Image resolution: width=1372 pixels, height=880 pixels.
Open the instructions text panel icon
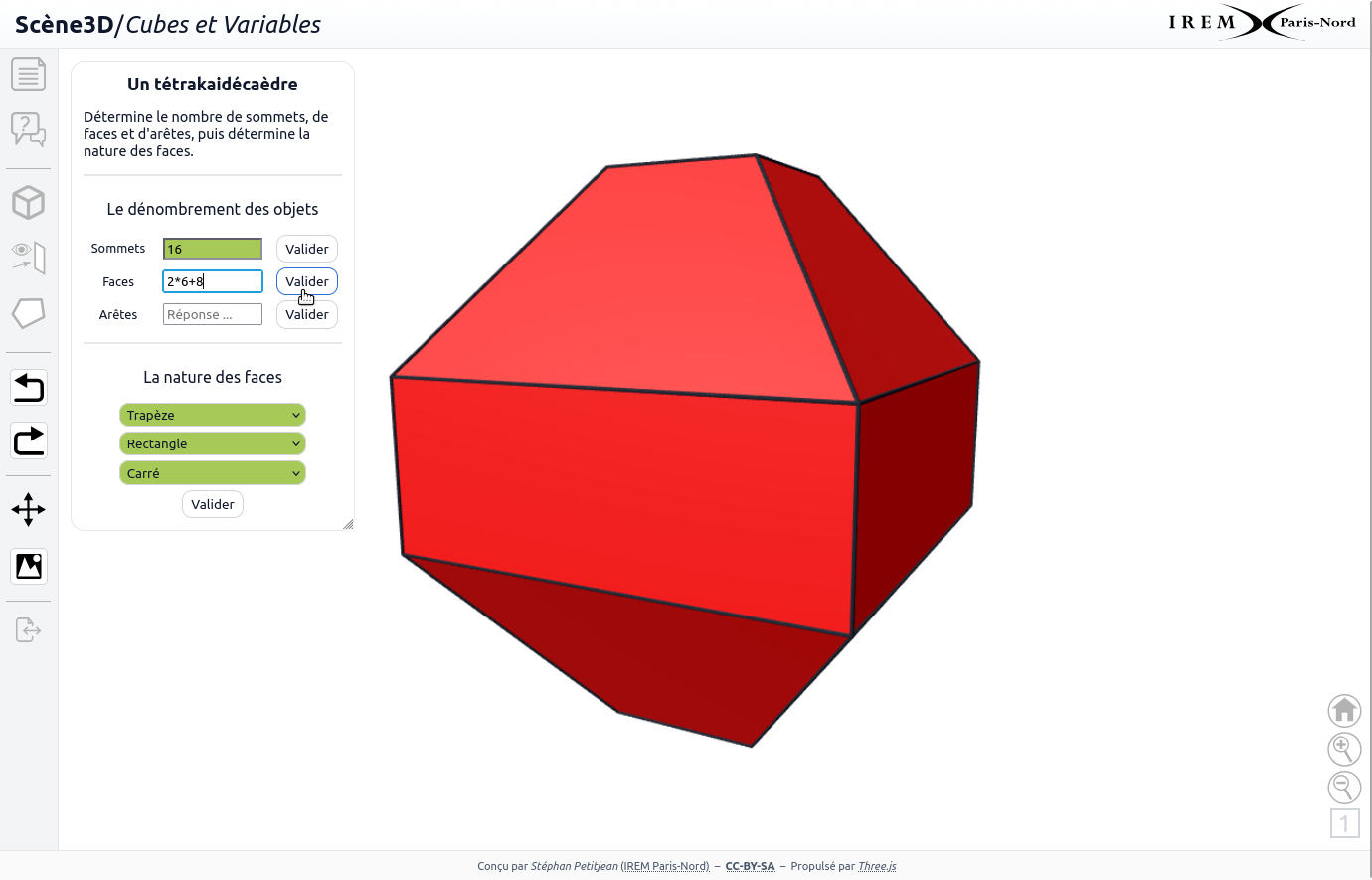click(28, 75)
